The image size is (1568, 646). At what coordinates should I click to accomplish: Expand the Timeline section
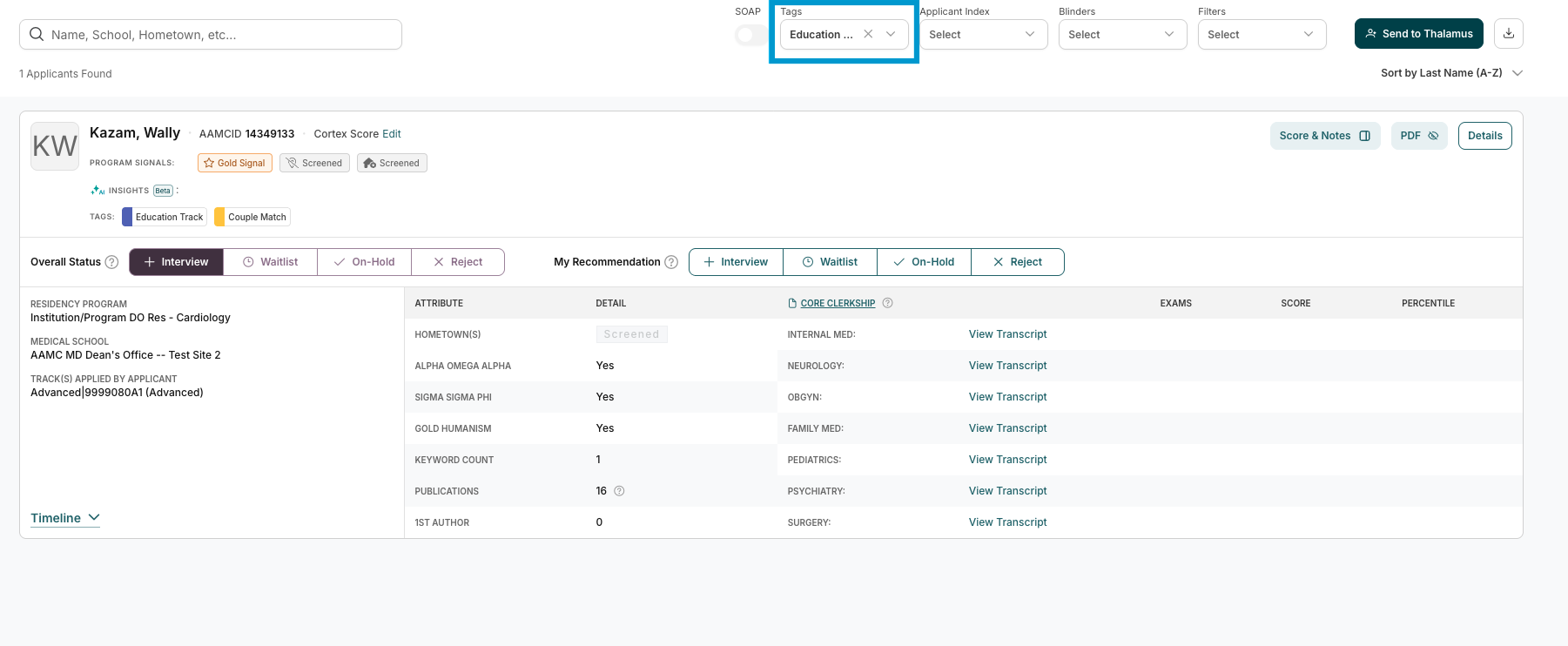[x=65, y=518]
